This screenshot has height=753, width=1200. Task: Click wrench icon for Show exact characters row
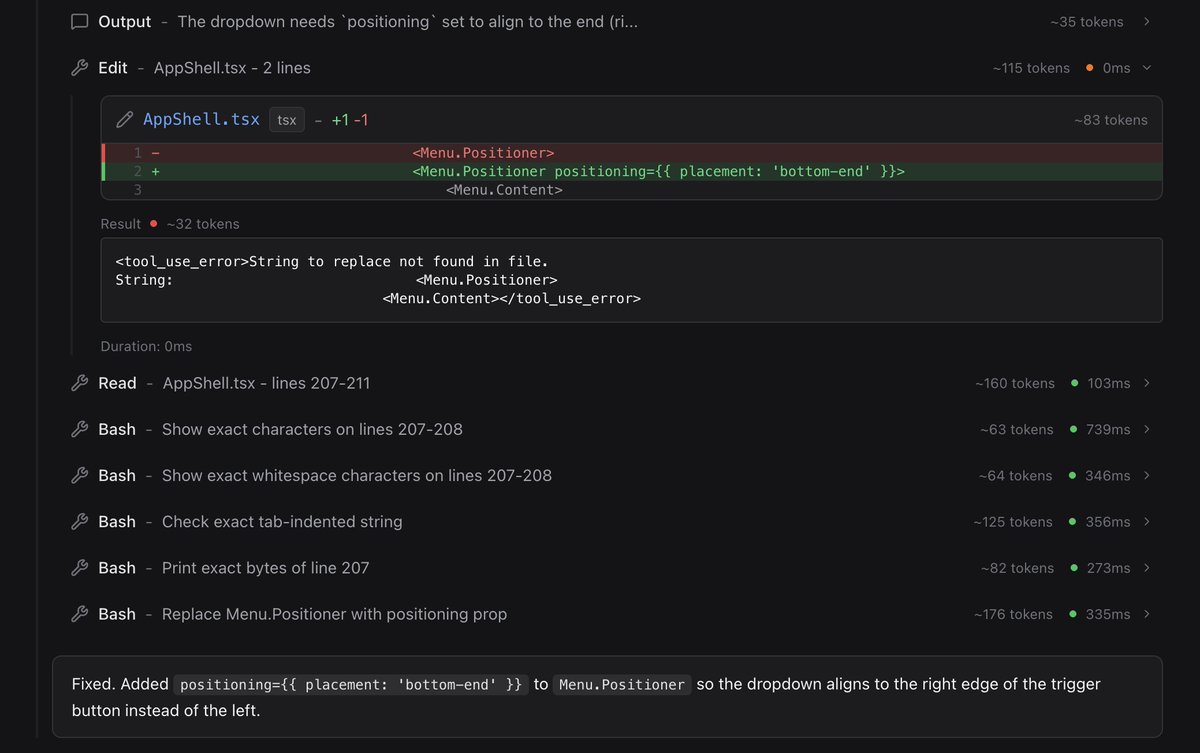80,429
